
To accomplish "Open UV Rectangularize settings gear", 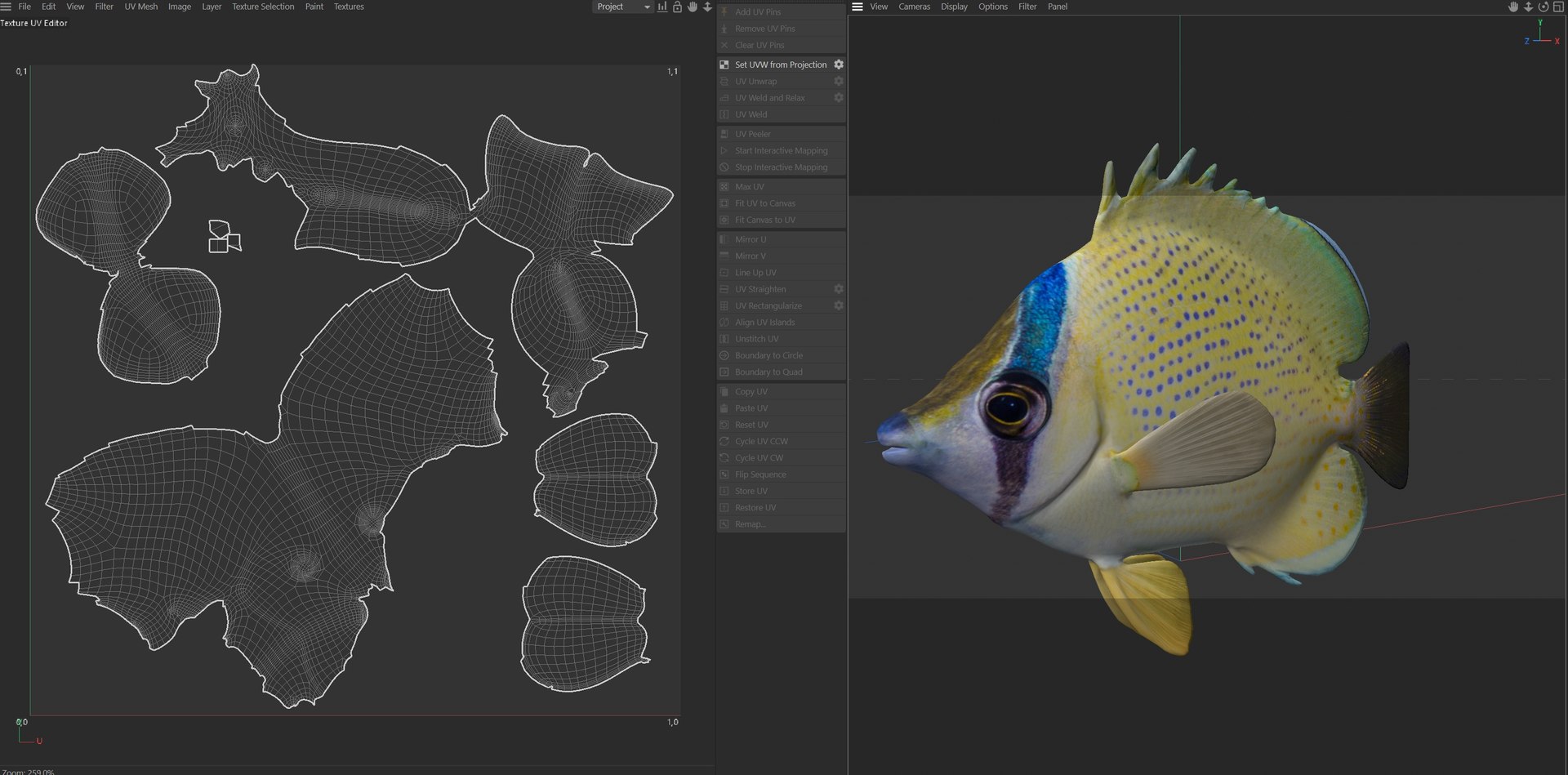I will (839, 305).
